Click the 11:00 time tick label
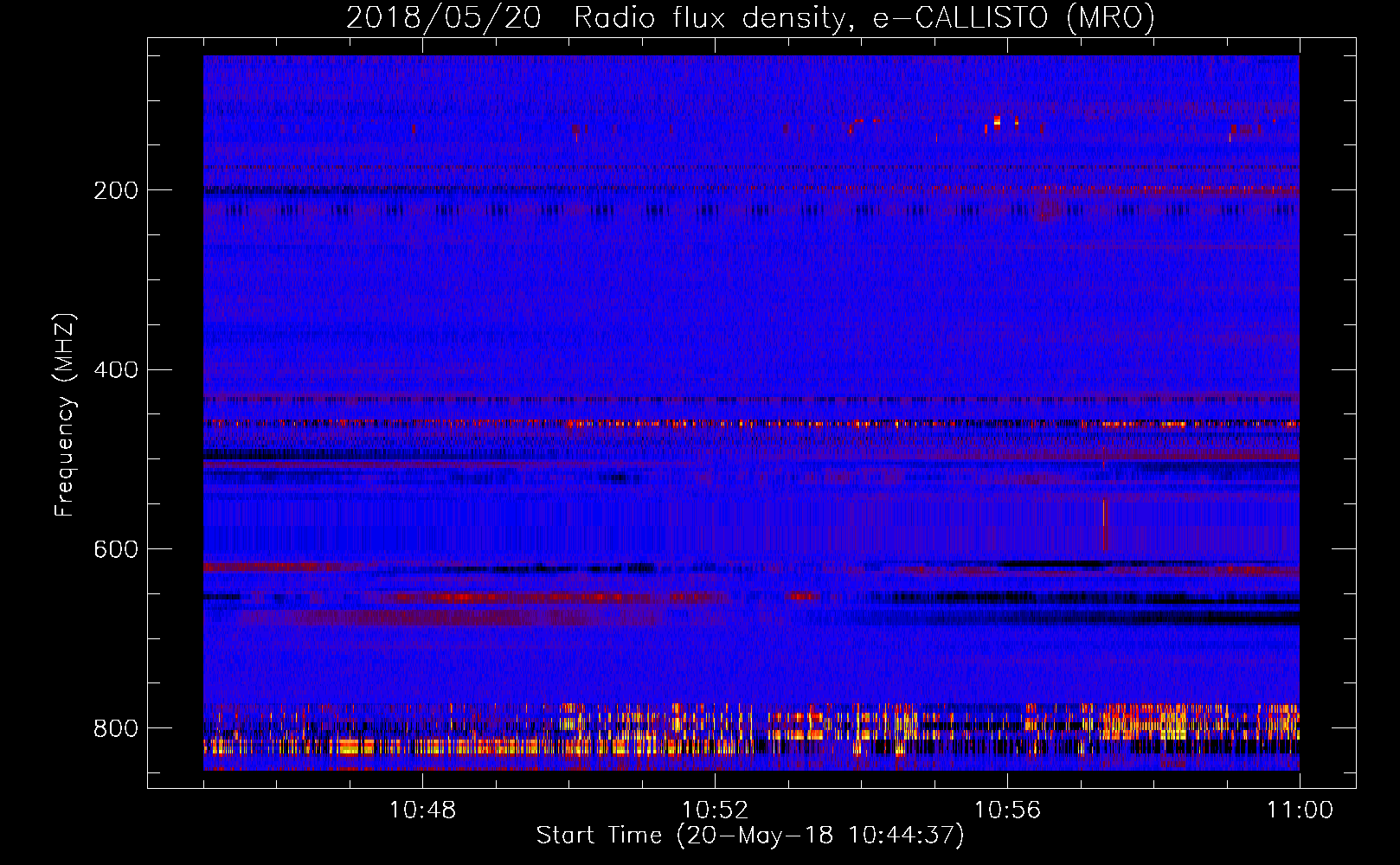The width and height of the screenshot is (1400, 865). (x=1300, y=811)
